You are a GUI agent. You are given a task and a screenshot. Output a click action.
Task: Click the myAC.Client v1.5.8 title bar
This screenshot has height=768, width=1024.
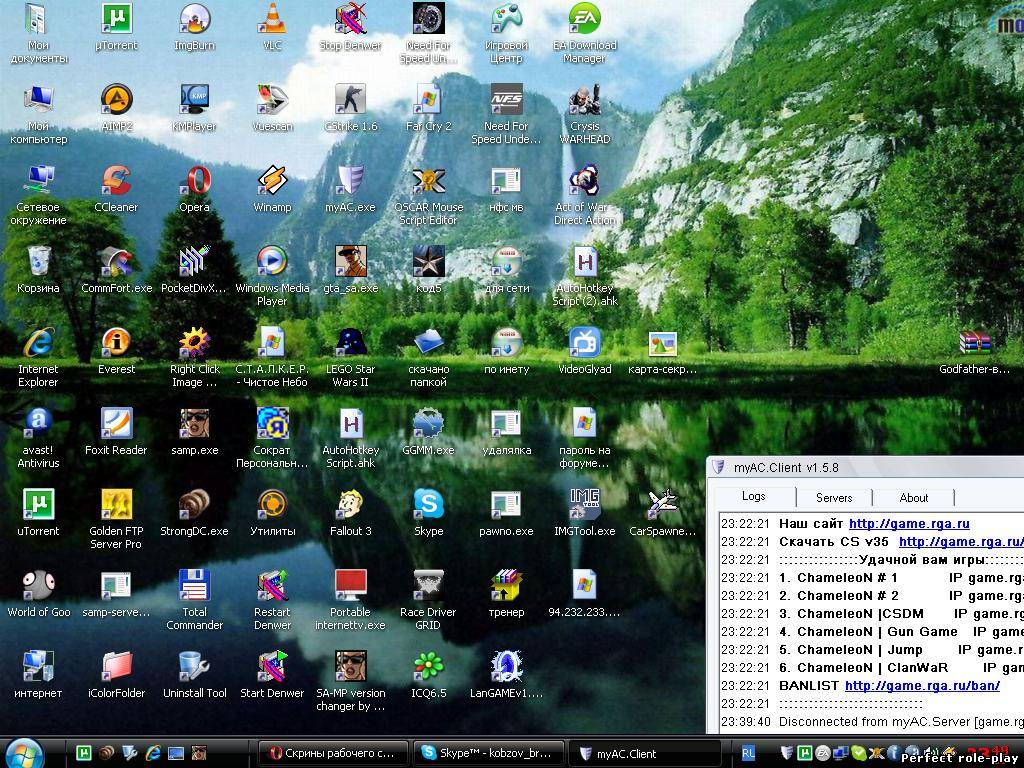[866, 468]
